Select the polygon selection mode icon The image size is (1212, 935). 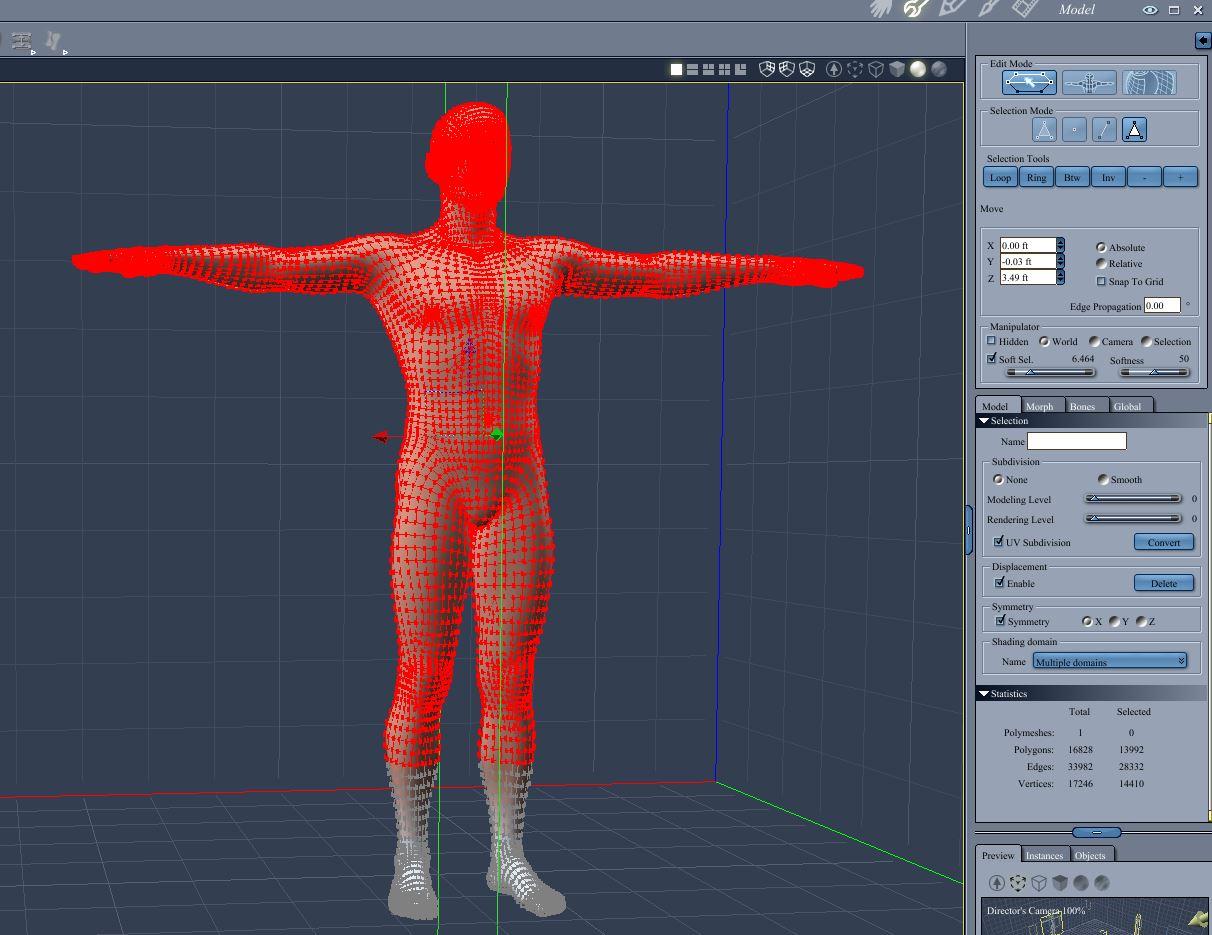coord(1134,130)
